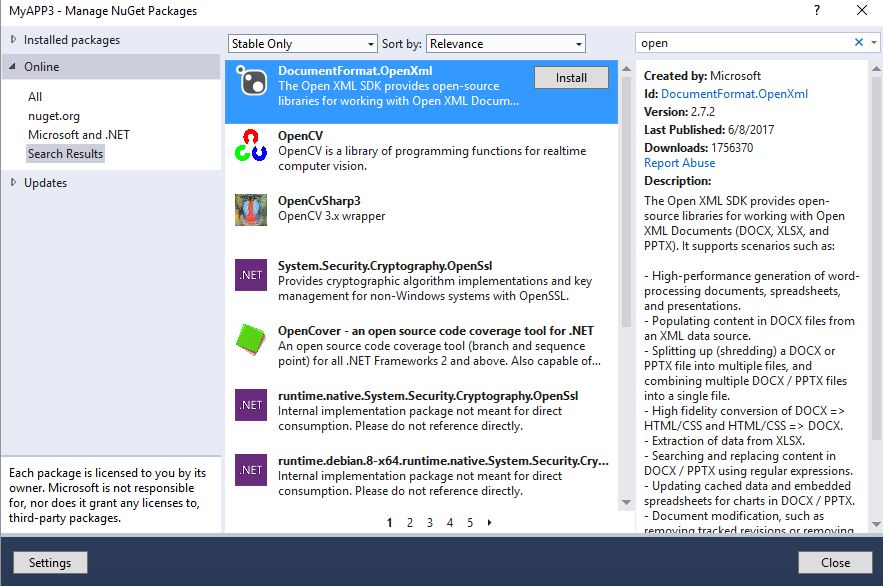Click current results page 1
The image size is (883, 586).
pyautogui.click(x=389, y=522)
